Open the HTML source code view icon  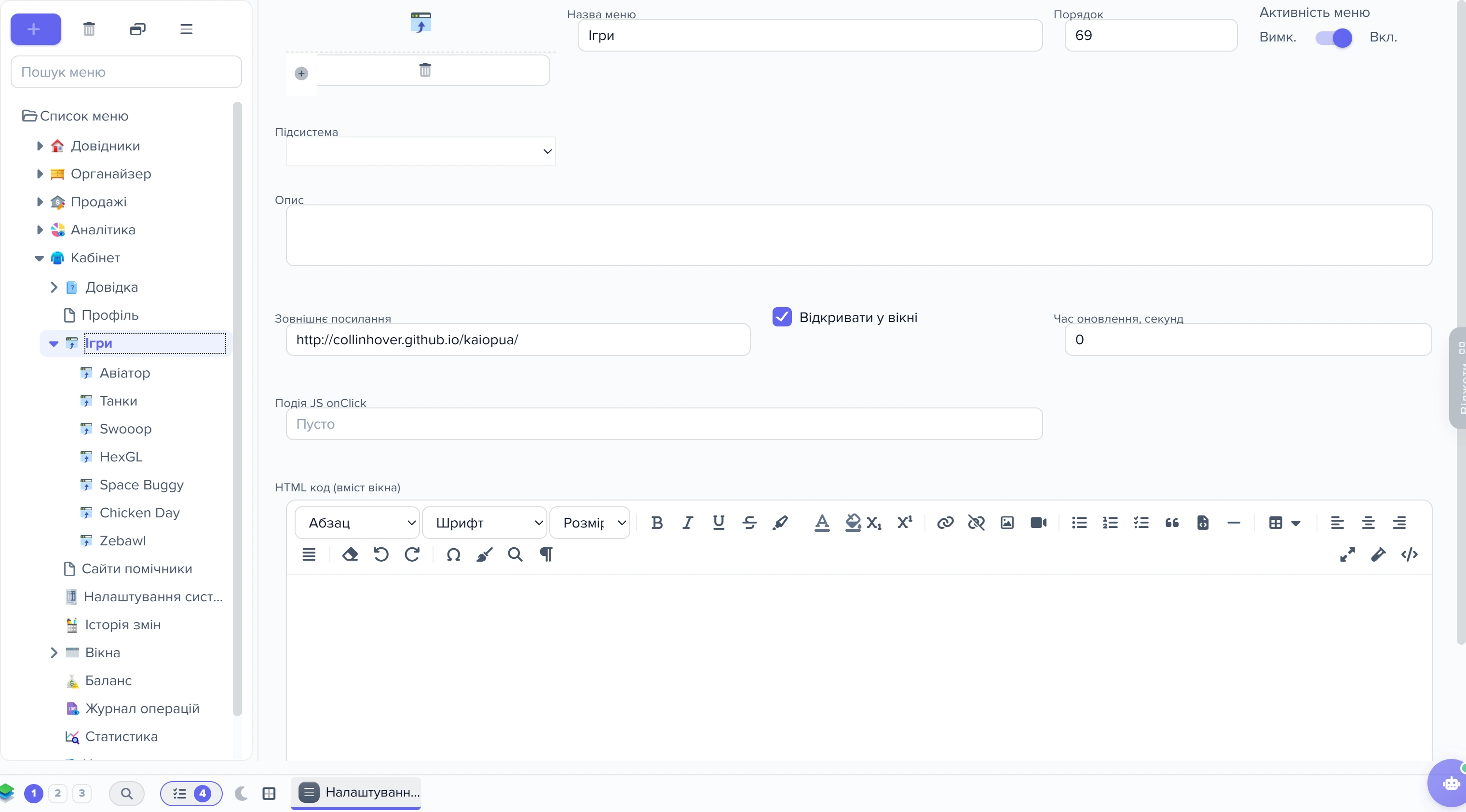[1409, 554]
